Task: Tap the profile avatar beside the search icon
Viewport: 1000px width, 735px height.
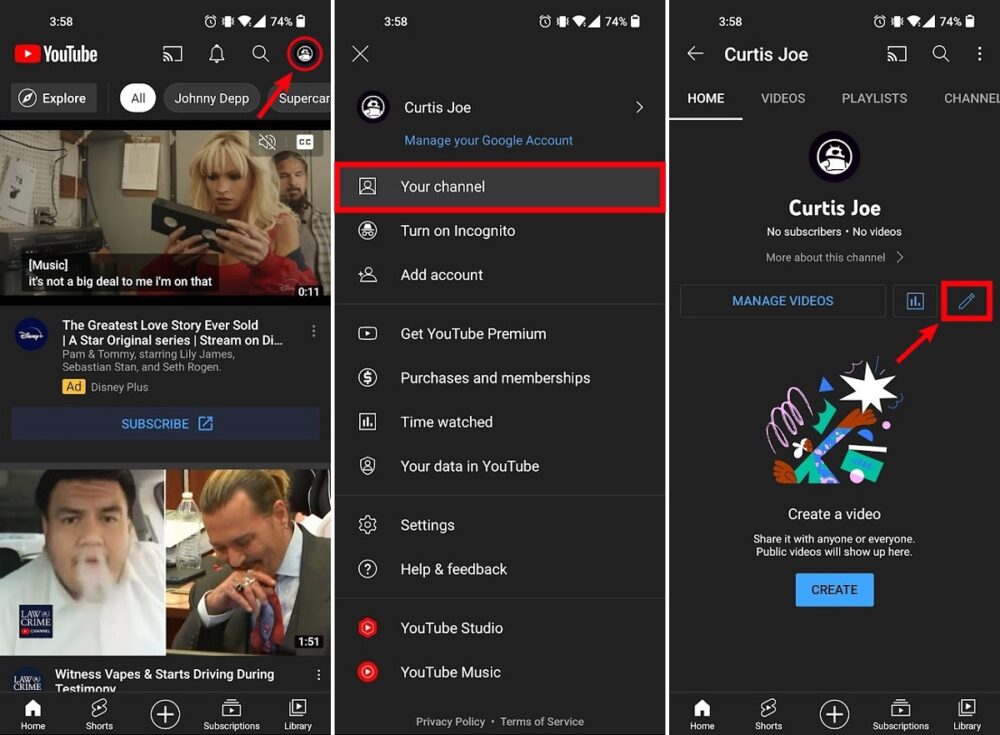Action: pyautogui.click(x=305, y=54)
